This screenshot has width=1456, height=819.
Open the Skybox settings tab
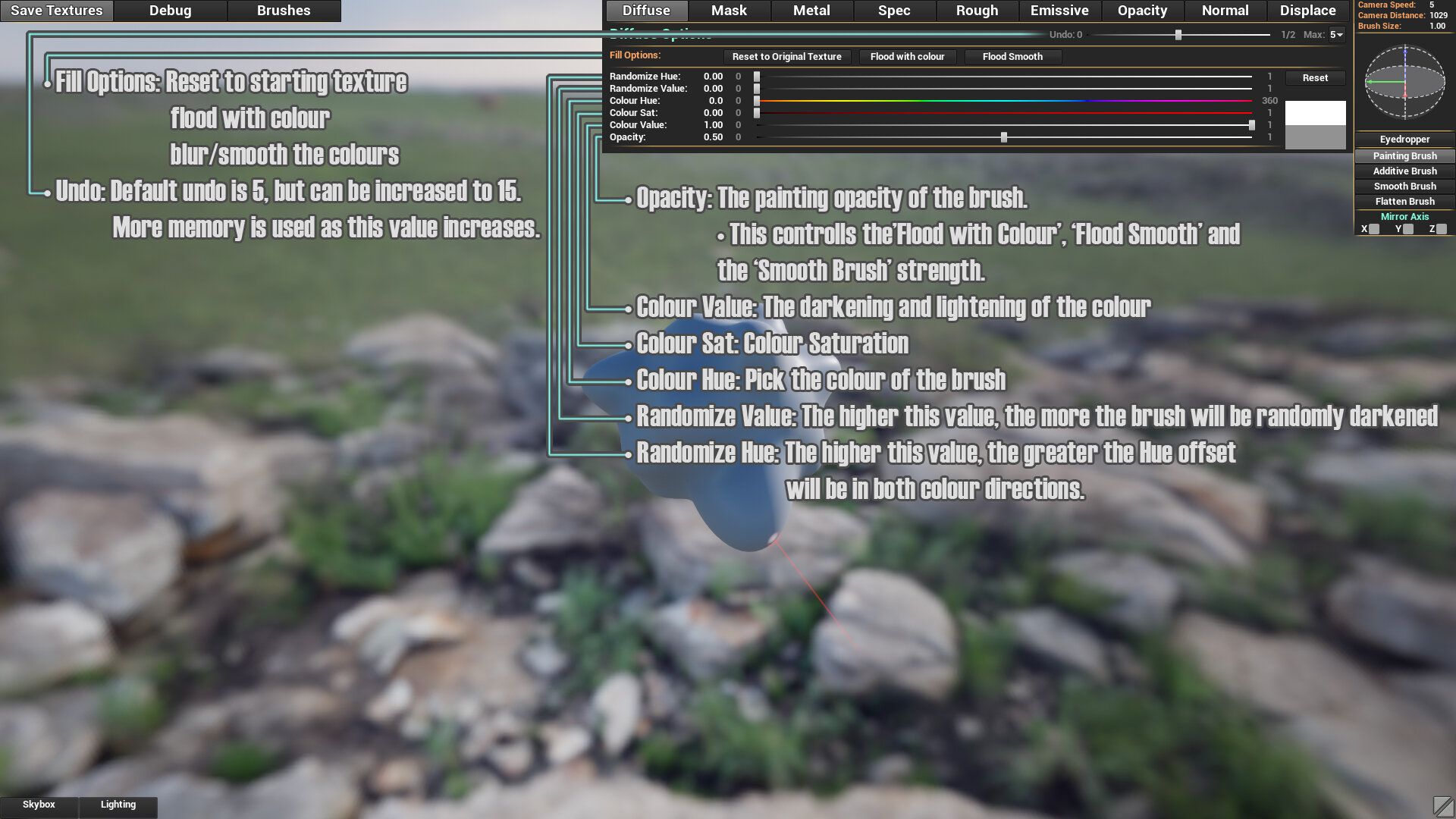tap(38, 804)
